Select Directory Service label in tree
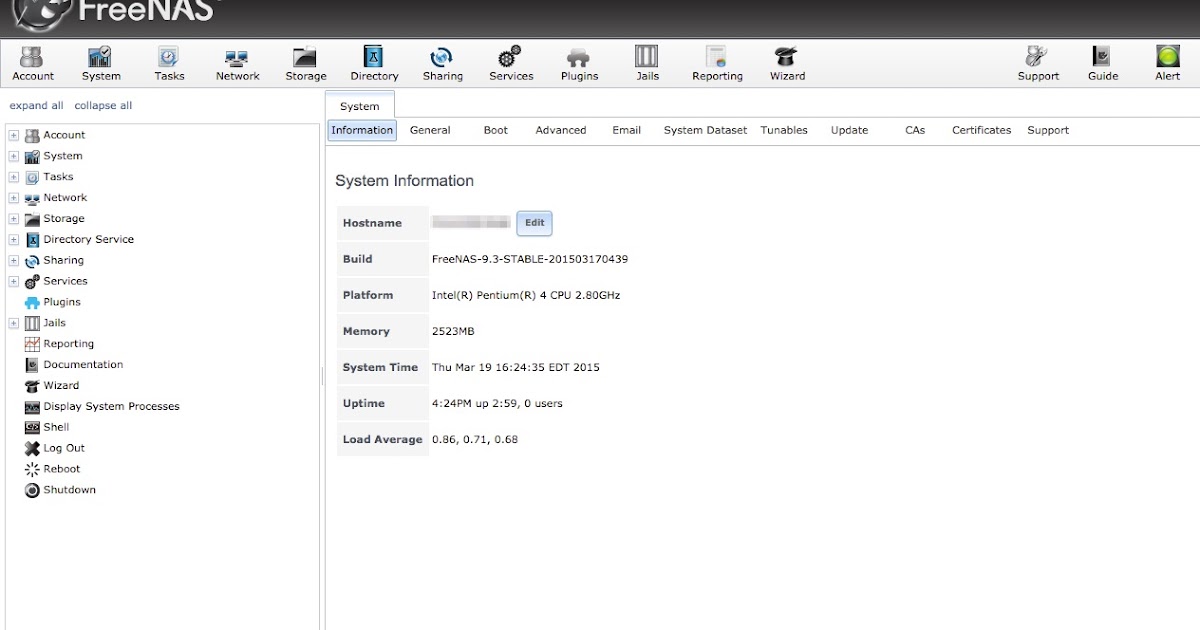 point(88,240)
